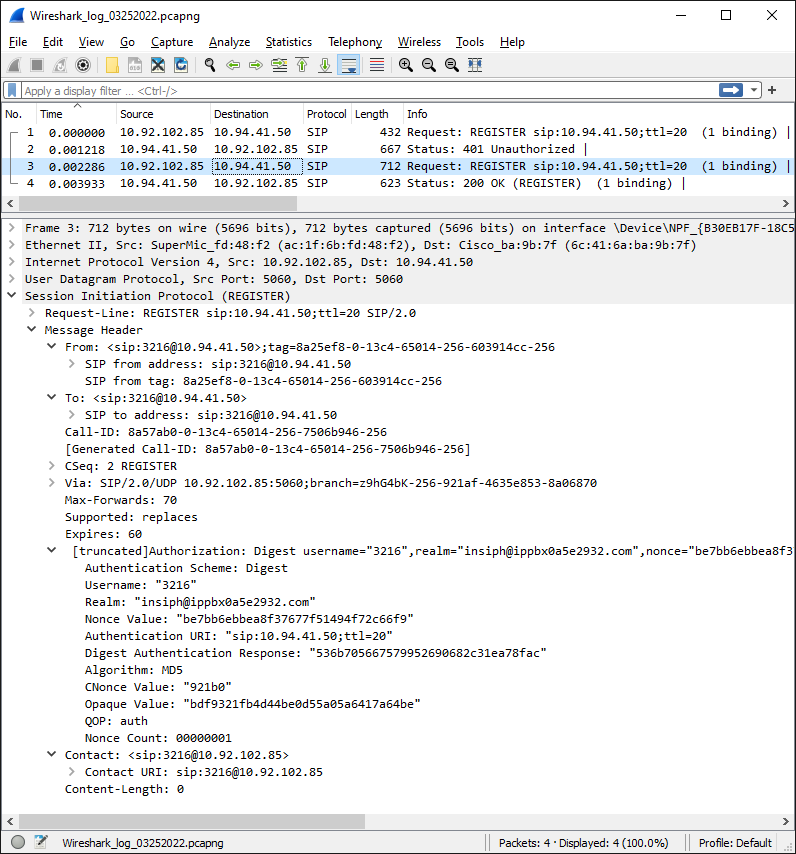Image resolution: width=796 pixels, height=854 pixels.
Task: Close this capture file icon
Action: tap(158, 65)
